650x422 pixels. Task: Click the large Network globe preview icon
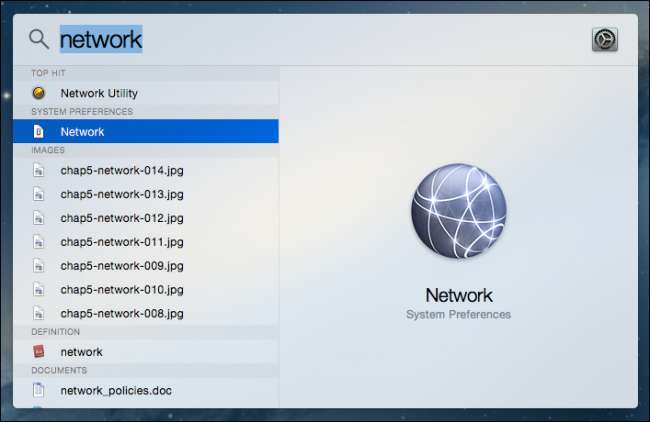coord(459,211)
